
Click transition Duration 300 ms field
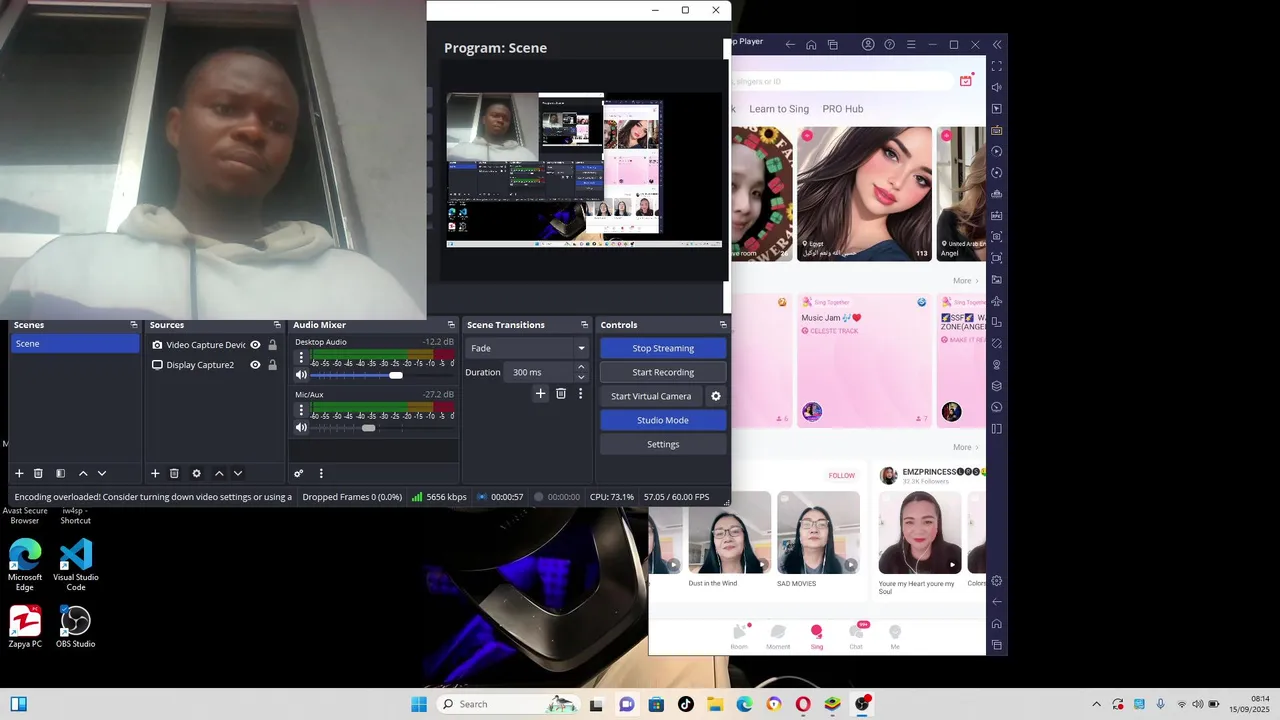[540, 372]
